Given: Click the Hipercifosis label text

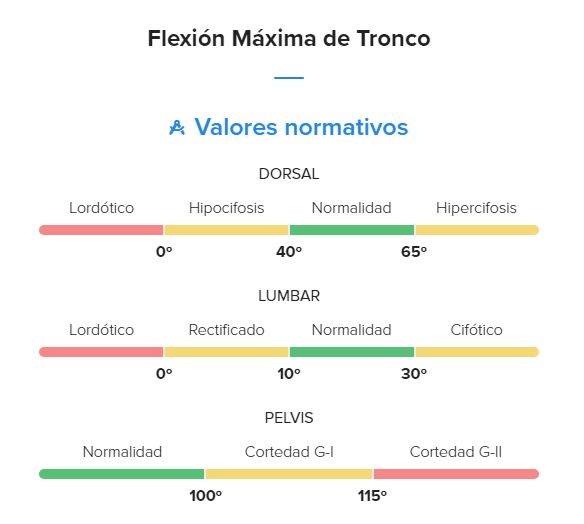Looking at the screenshot, I should 476,208.
